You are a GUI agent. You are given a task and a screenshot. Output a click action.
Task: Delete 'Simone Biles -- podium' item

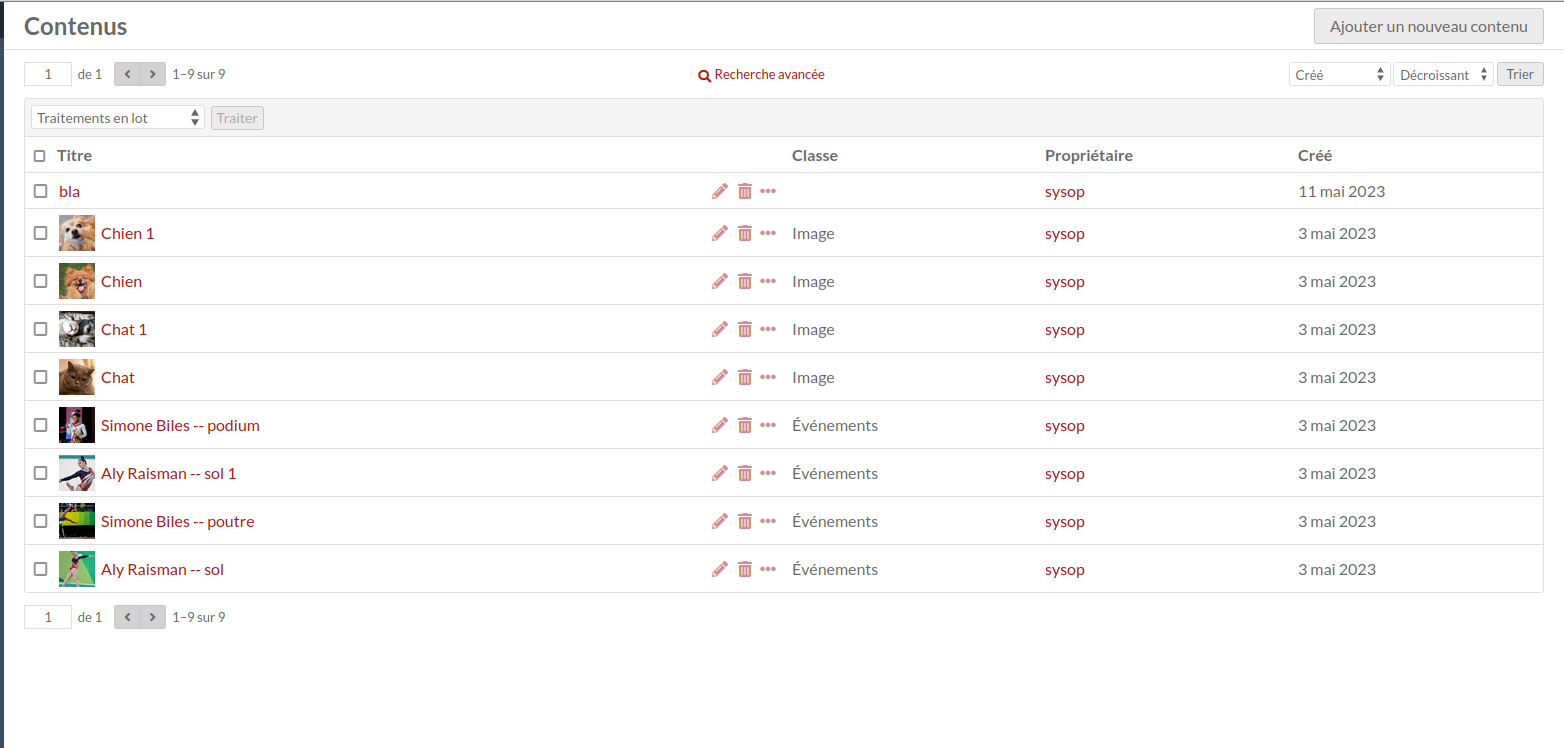(x=745, y=425)
